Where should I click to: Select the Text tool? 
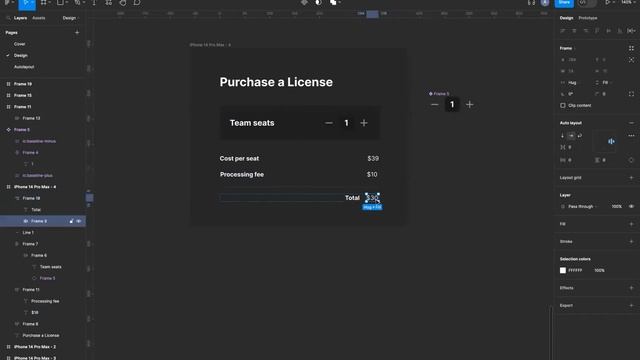(94, 2)
